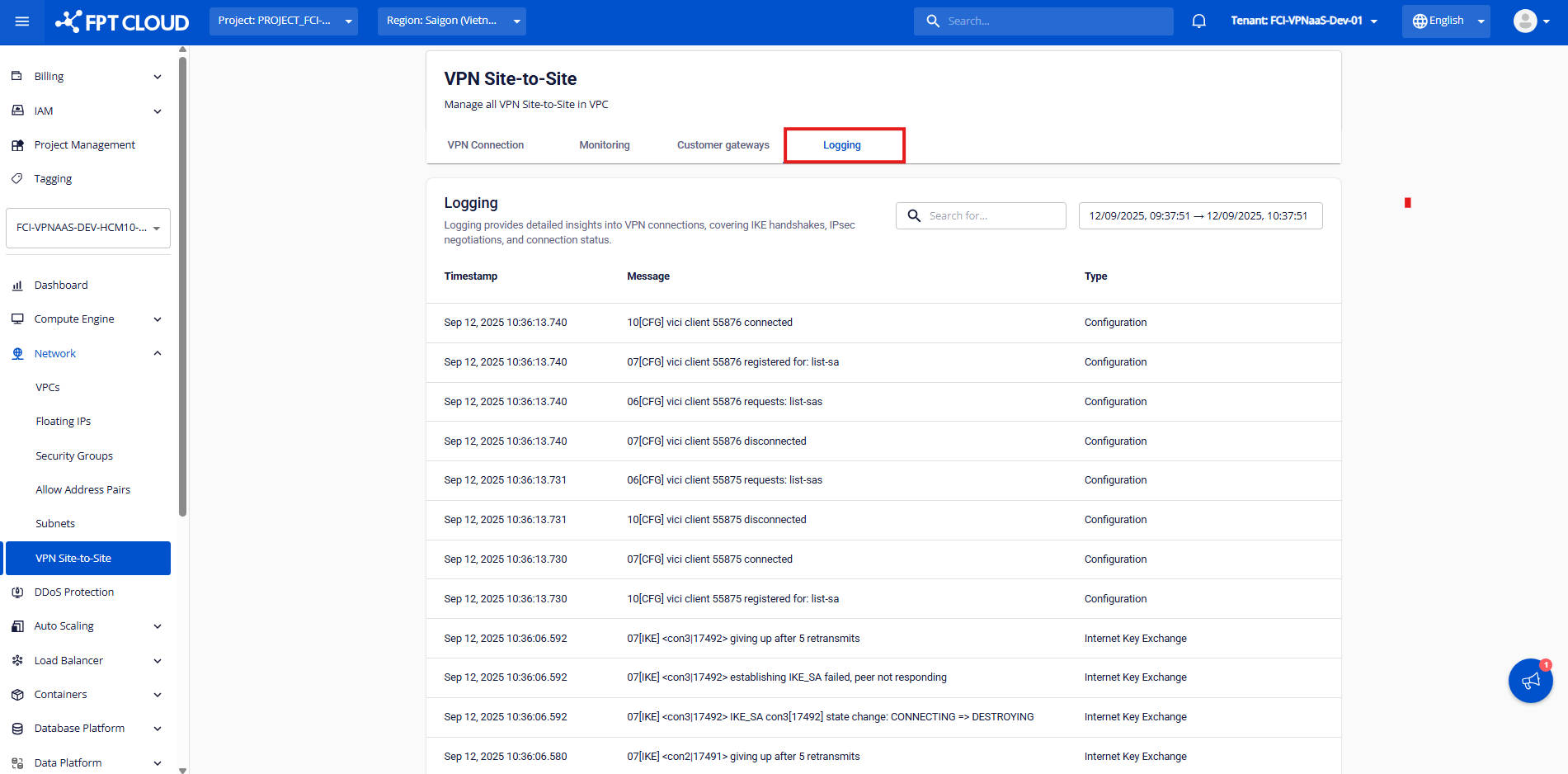Go to Floating IPs page
The image size is (1568, 774).
click(64, 422)
